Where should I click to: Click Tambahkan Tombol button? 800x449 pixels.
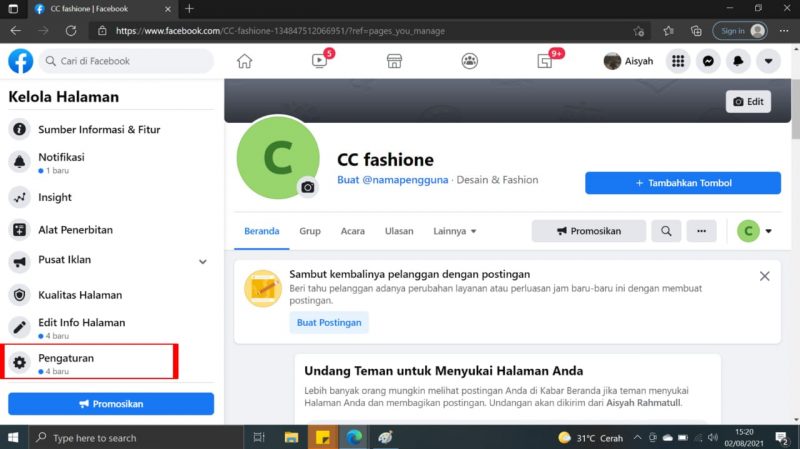click(683, 183)
